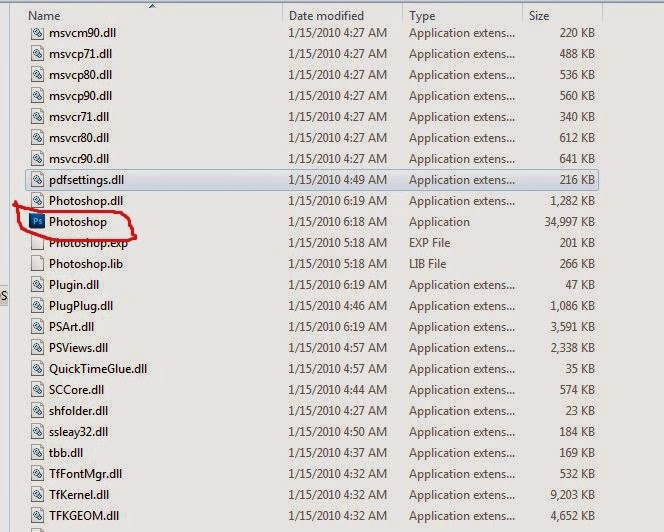Select the file name Photoshop.lib
Viewport: 664px width, 532px height.
(x=86, y=263)
